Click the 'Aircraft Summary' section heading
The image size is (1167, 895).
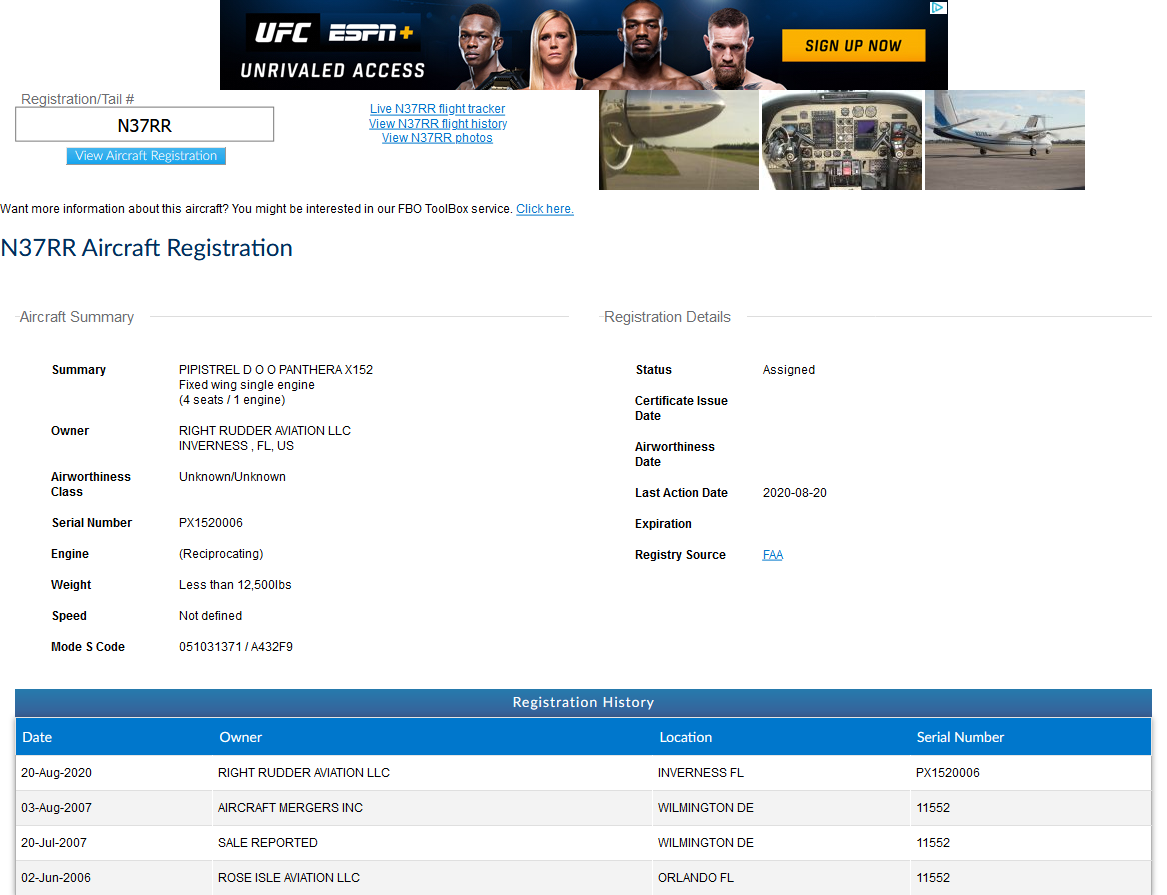tap(77, 317)
